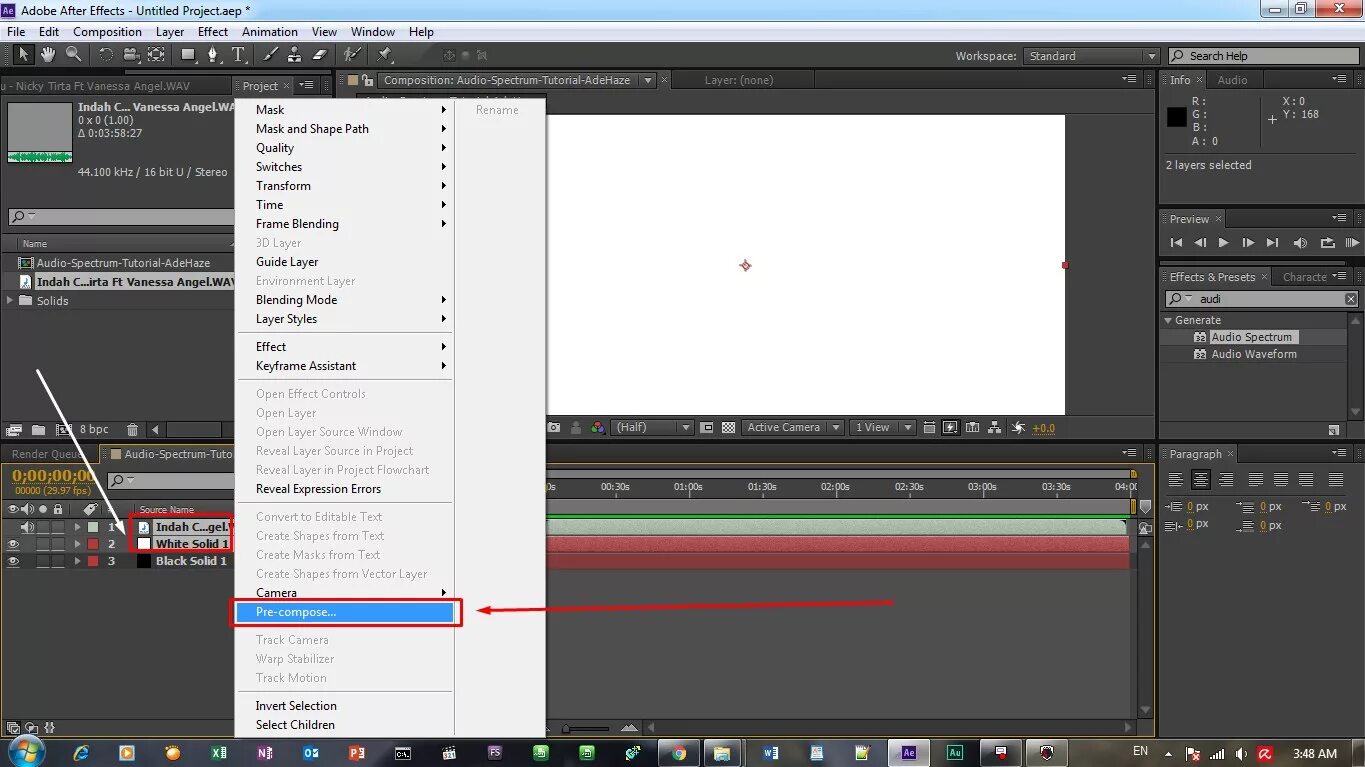Open the Animation menu

pyautogui.click(x=270, y=32)
